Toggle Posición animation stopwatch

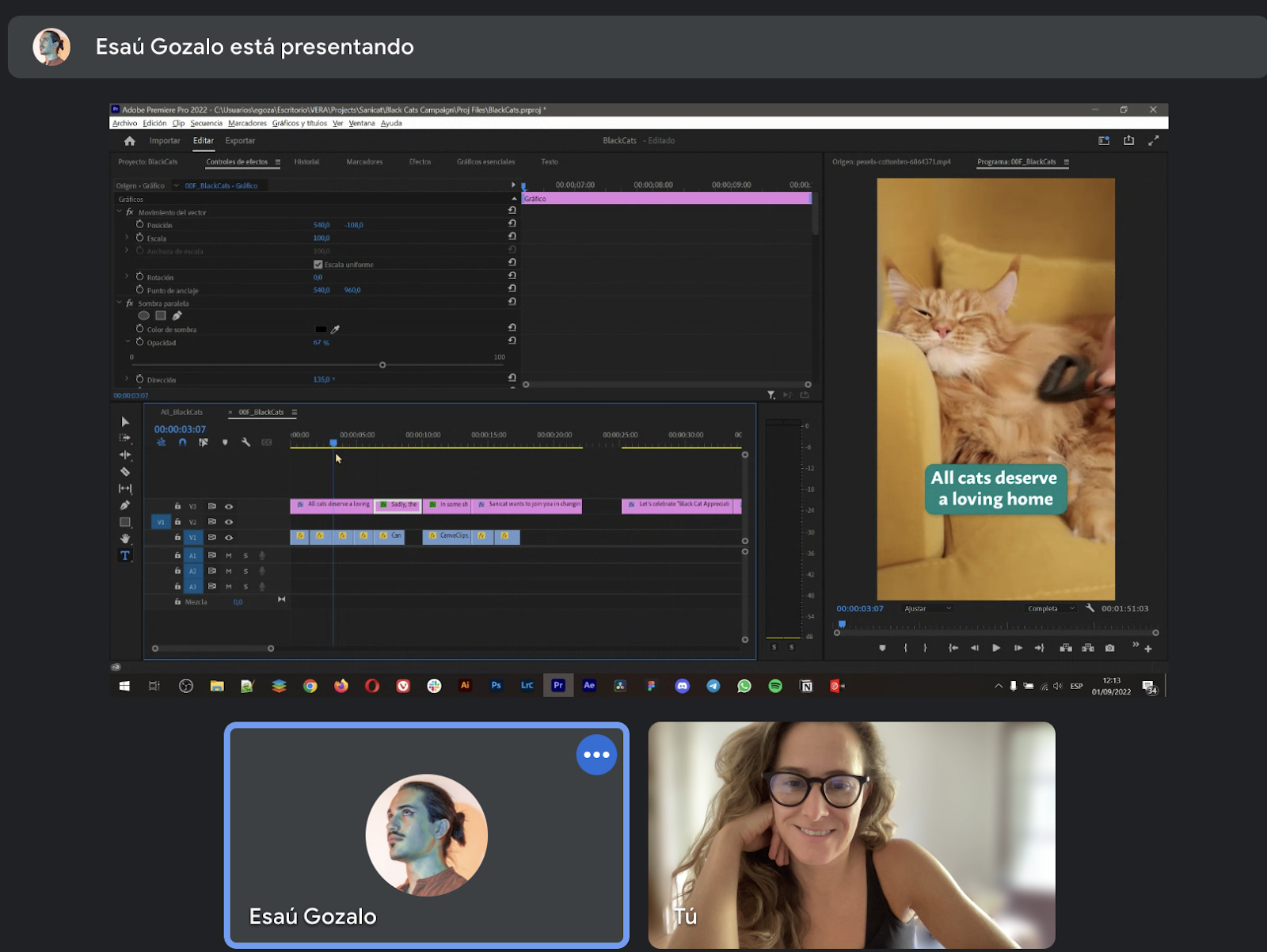coord(140,224)
